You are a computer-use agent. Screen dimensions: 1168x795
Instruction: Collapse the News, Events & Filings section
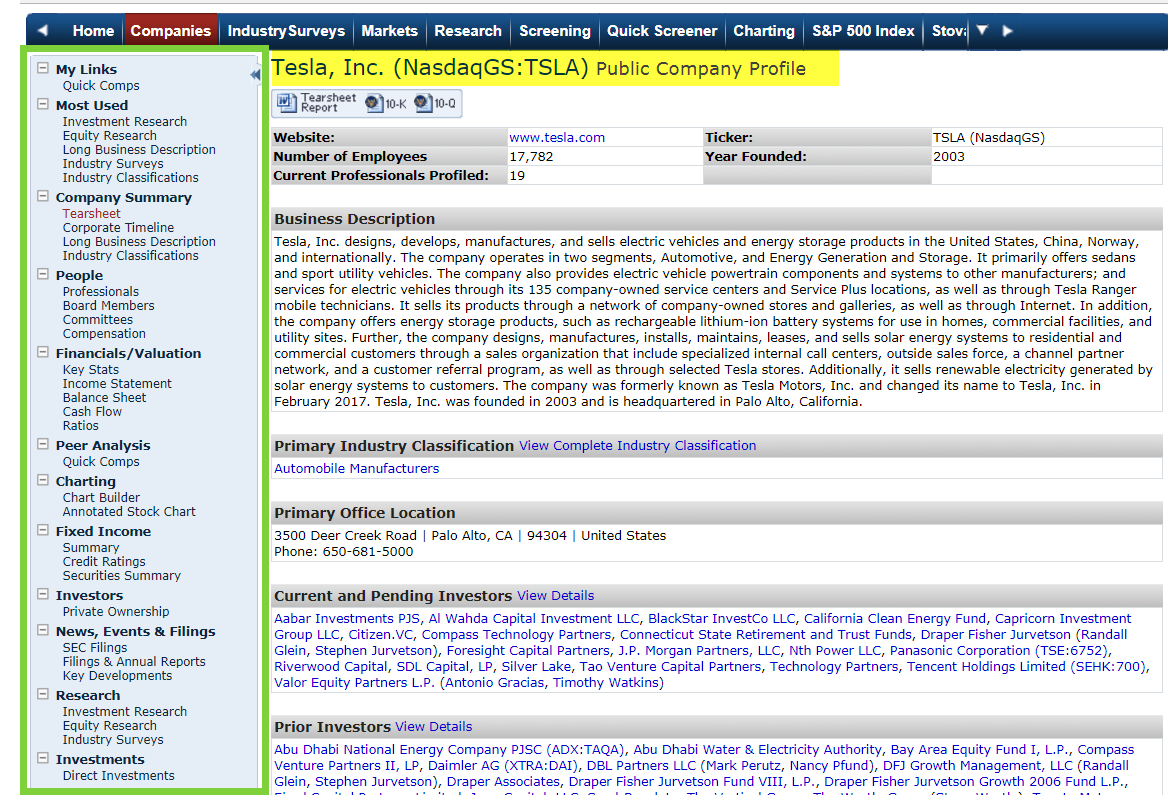pos(43,630)
